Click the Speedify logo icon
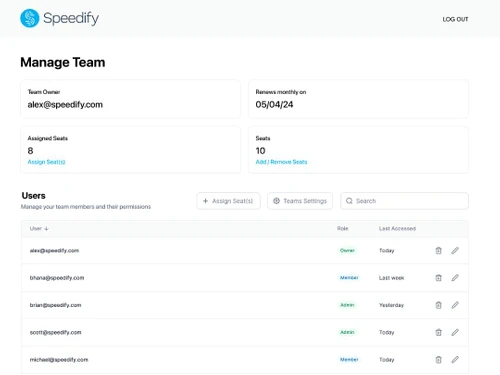 (30, 18)
